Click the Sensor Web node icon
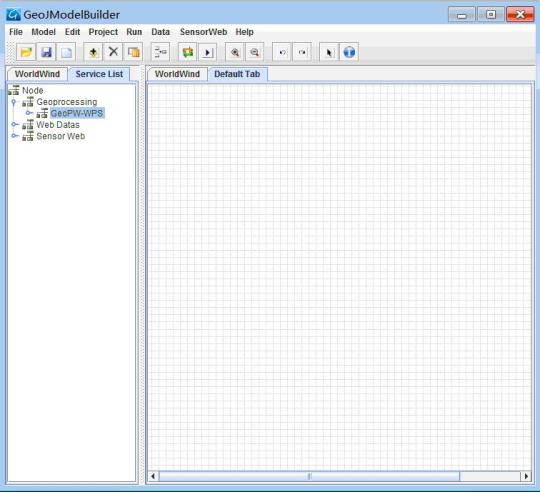Image resolution: width=540 pixels, height=492 pixels. pyautogui.click(x=28, y=136)
